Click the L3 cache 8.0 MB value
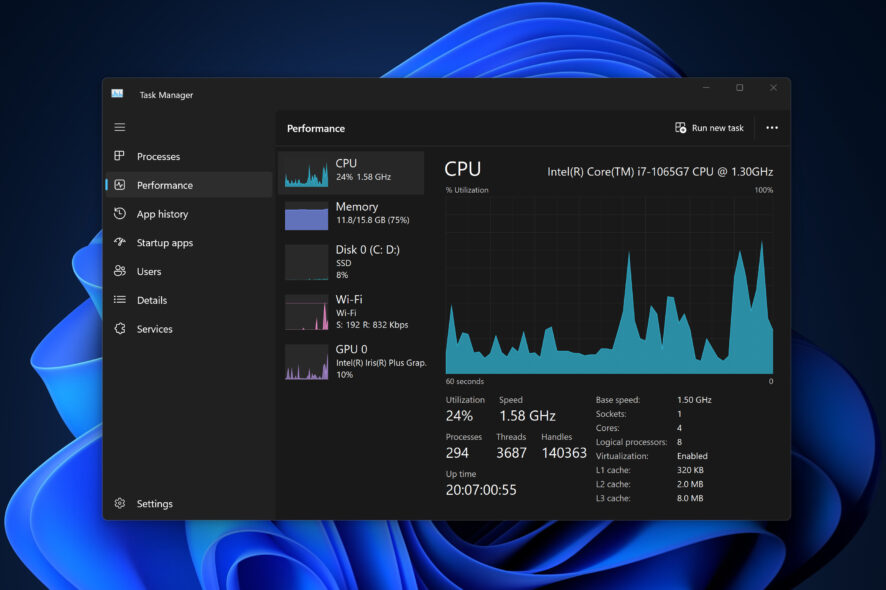886x590 pixels. [690, 498]
